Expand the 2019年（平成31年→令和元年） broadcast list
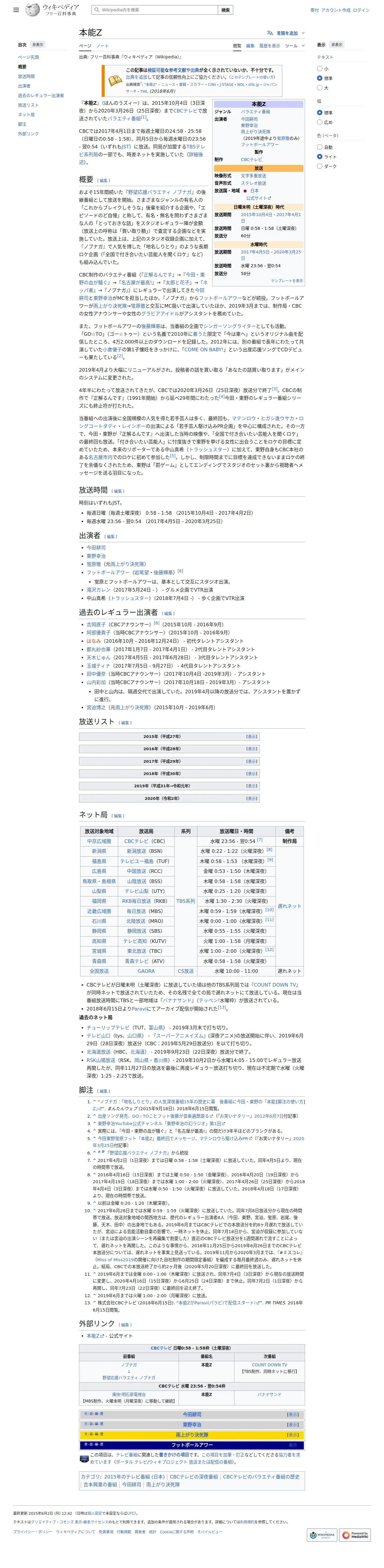384x1568 pixels. 251,786
